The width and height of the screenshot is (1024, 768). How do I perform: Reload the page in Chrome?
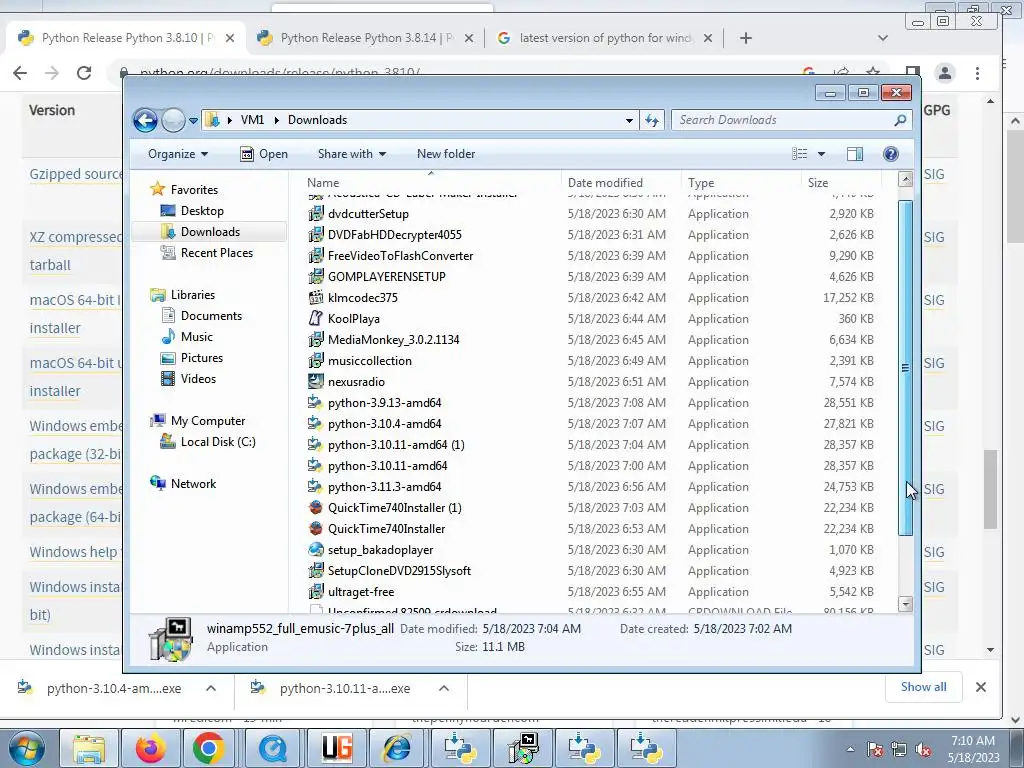pyautogui.click(x=84, y=73)
